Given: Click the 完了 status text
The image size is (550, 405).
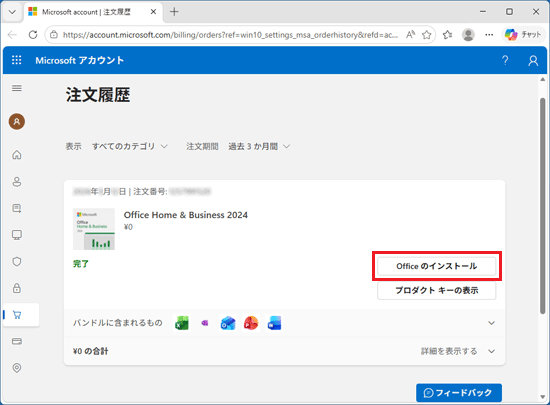Looking at the screenshot, I should (81, 264).
